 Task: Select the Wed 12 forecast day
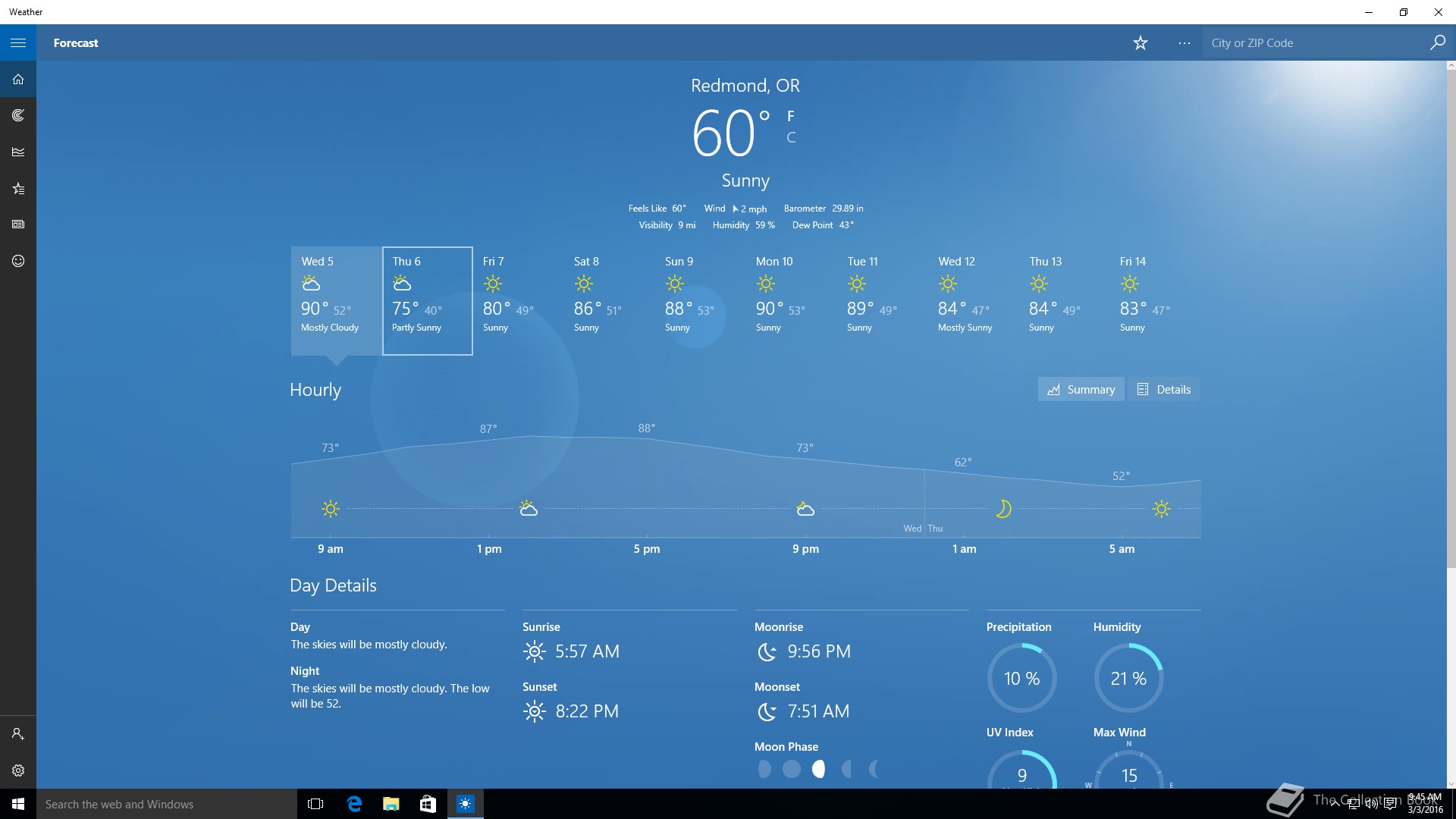(x=973, y=300)
